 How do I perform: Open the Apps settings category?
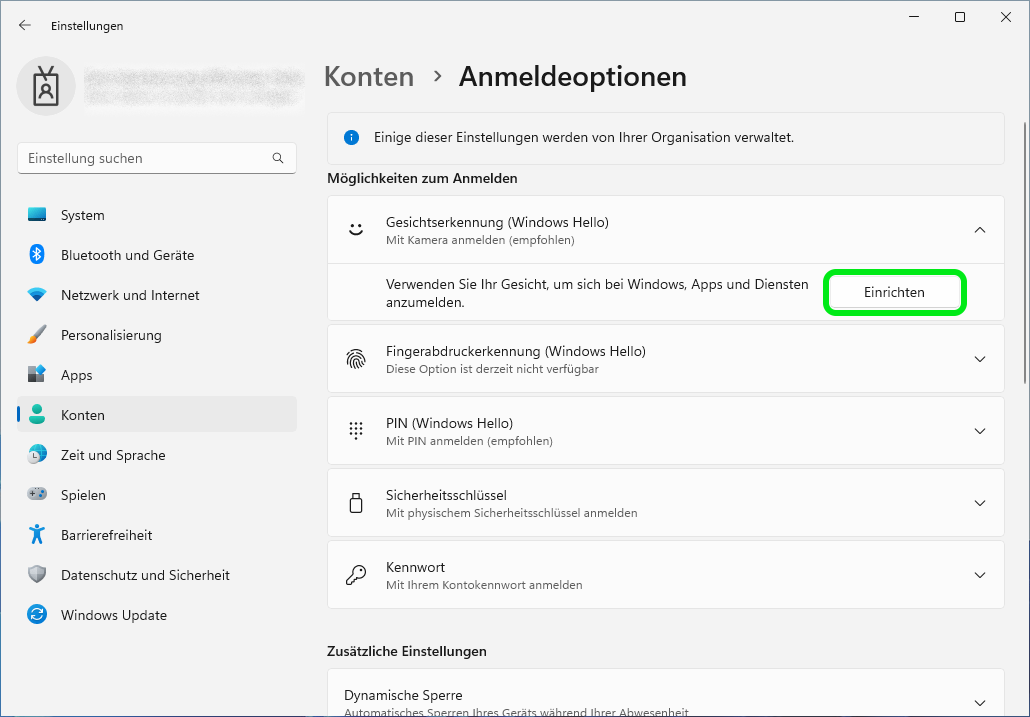coord(77,375)
